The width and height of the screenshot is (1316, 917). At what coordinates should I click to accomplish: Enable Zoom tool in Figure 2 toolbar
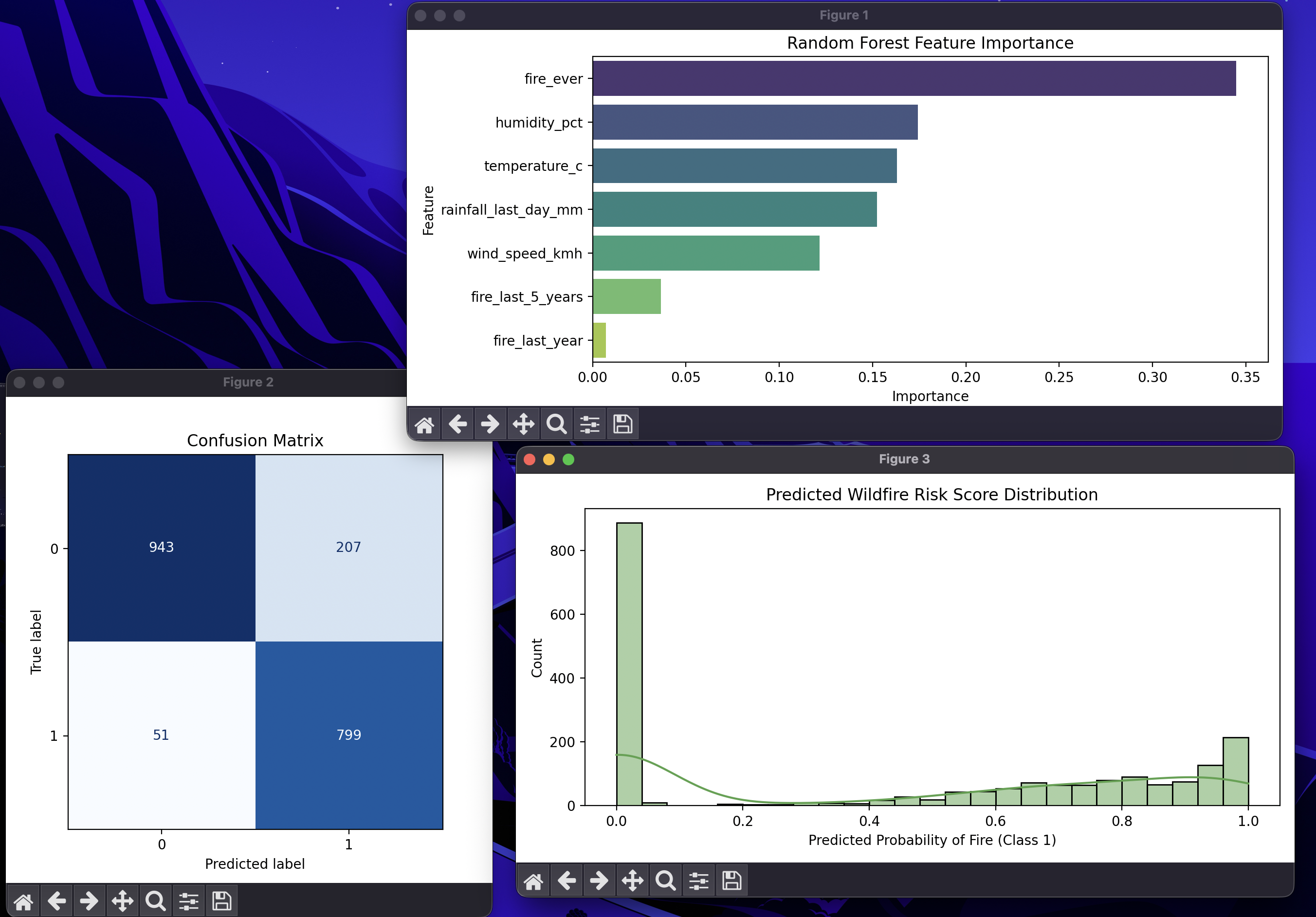155,901
